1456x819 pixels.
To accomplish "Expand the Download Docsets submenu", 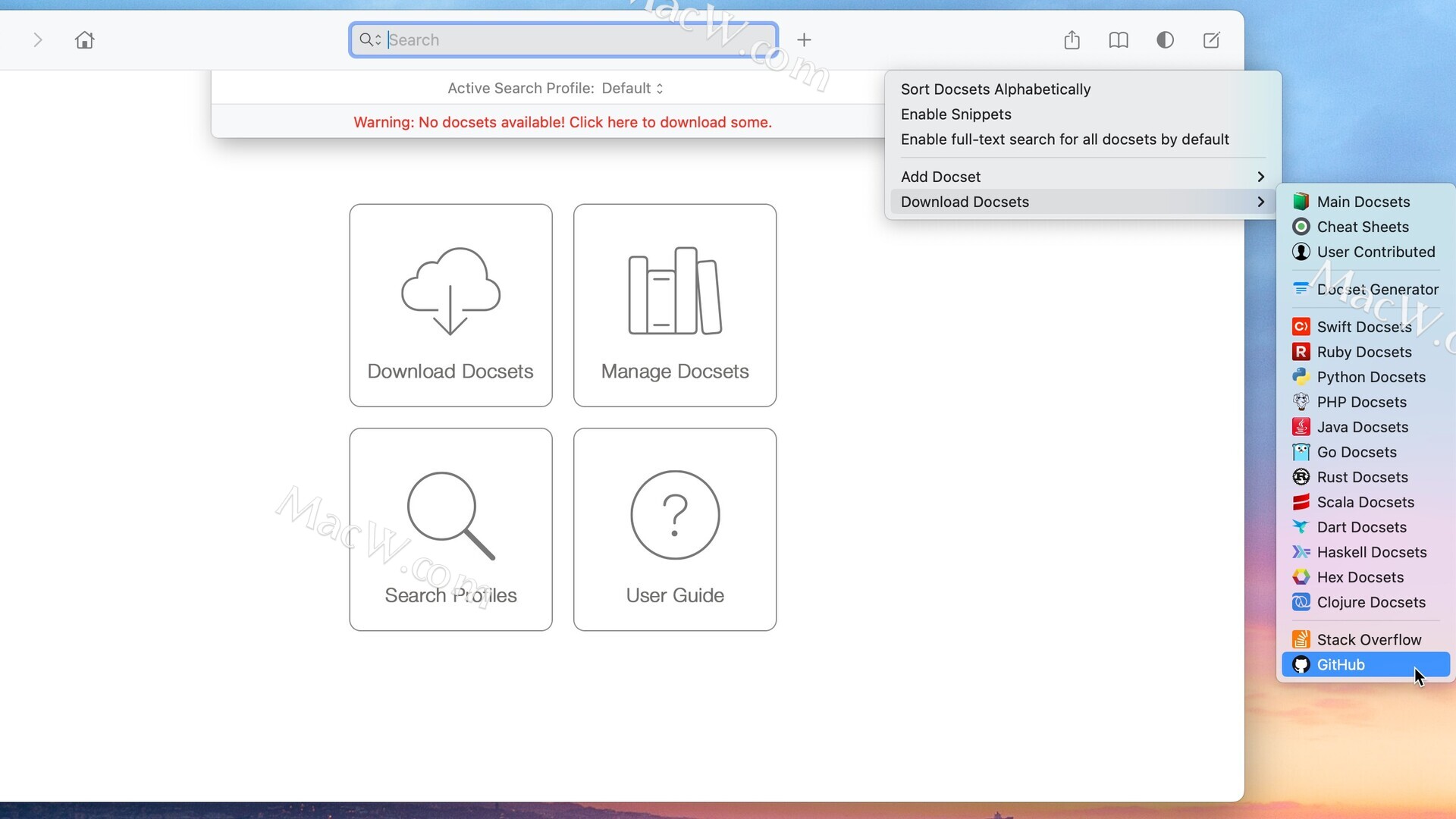I will point(1083,202).
